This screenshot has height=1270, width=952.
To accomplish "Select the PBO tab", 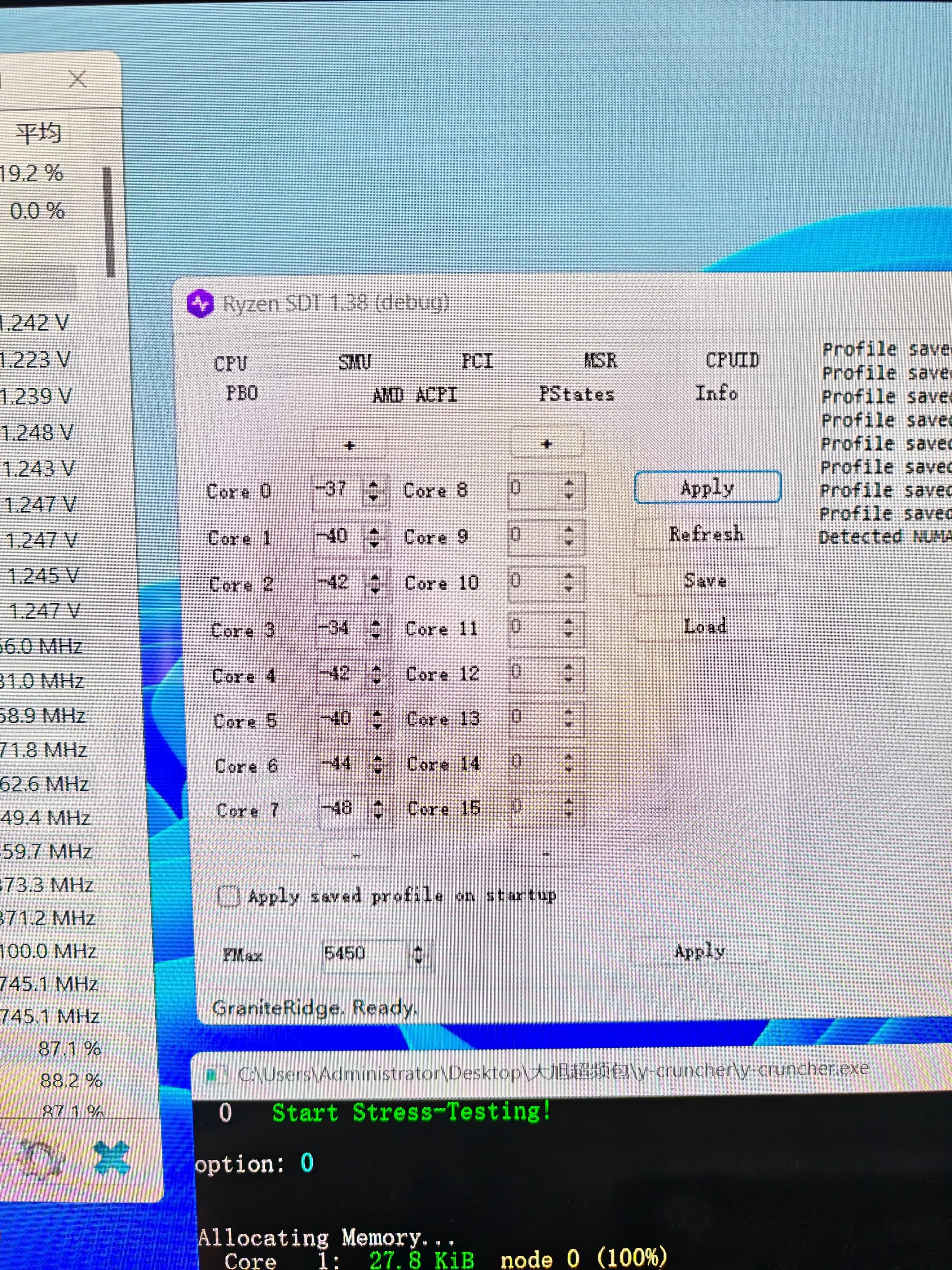I will click(242, 393).
